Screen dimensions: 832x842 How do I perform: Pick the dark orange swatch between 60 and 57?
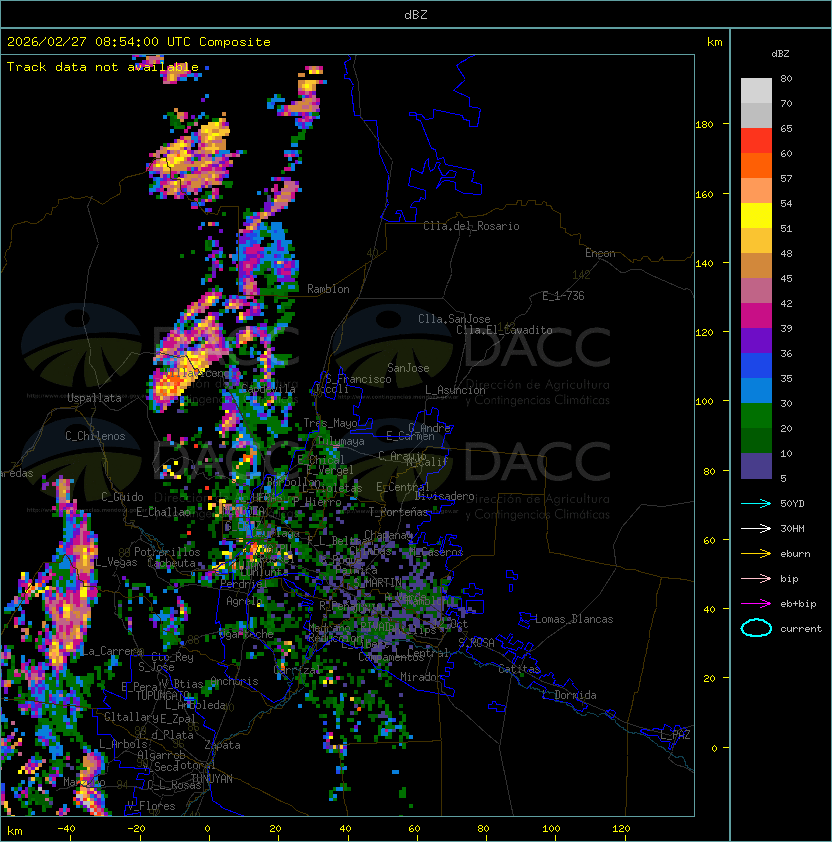[x=756, y=165]
